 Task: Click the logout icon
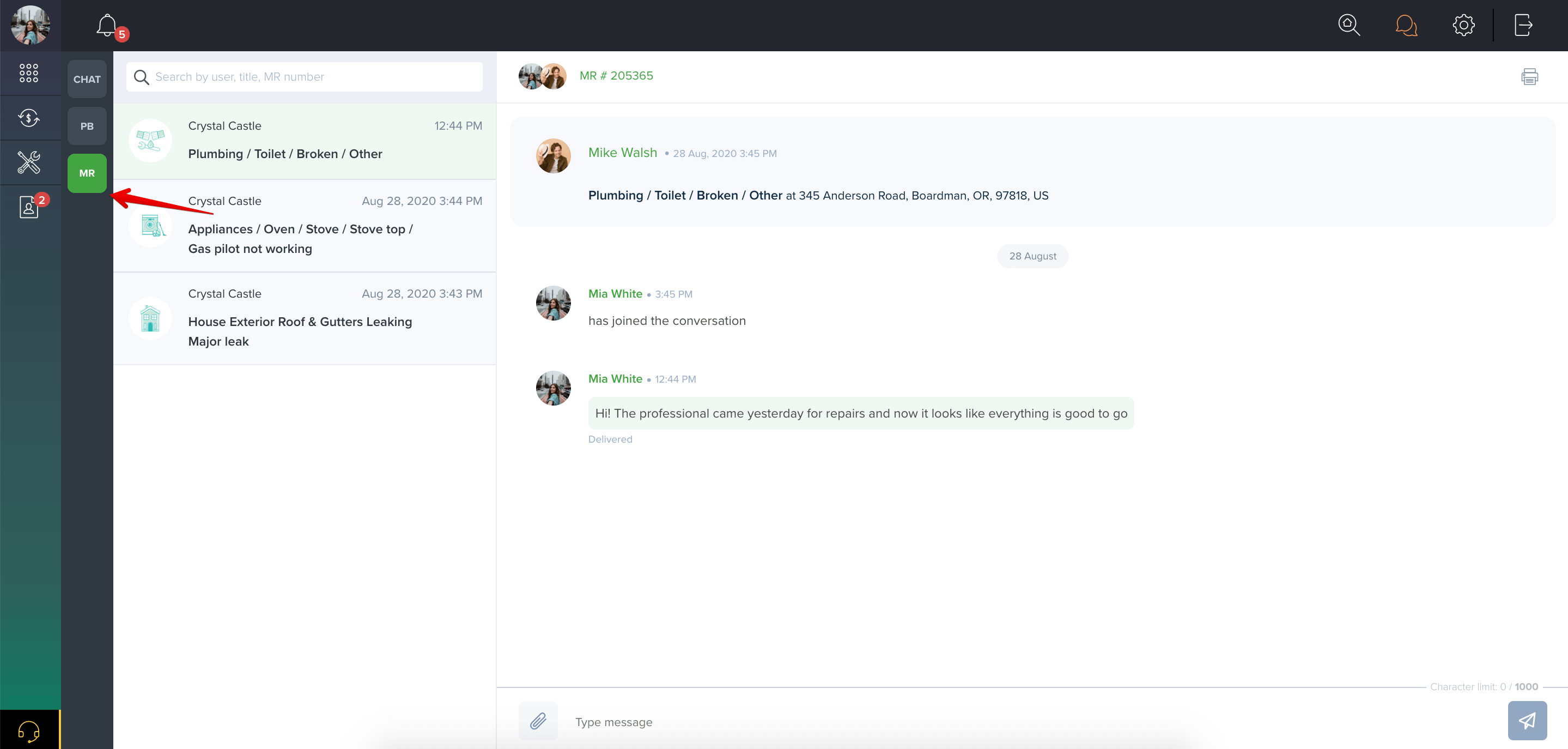click(x=1523, y=25)
